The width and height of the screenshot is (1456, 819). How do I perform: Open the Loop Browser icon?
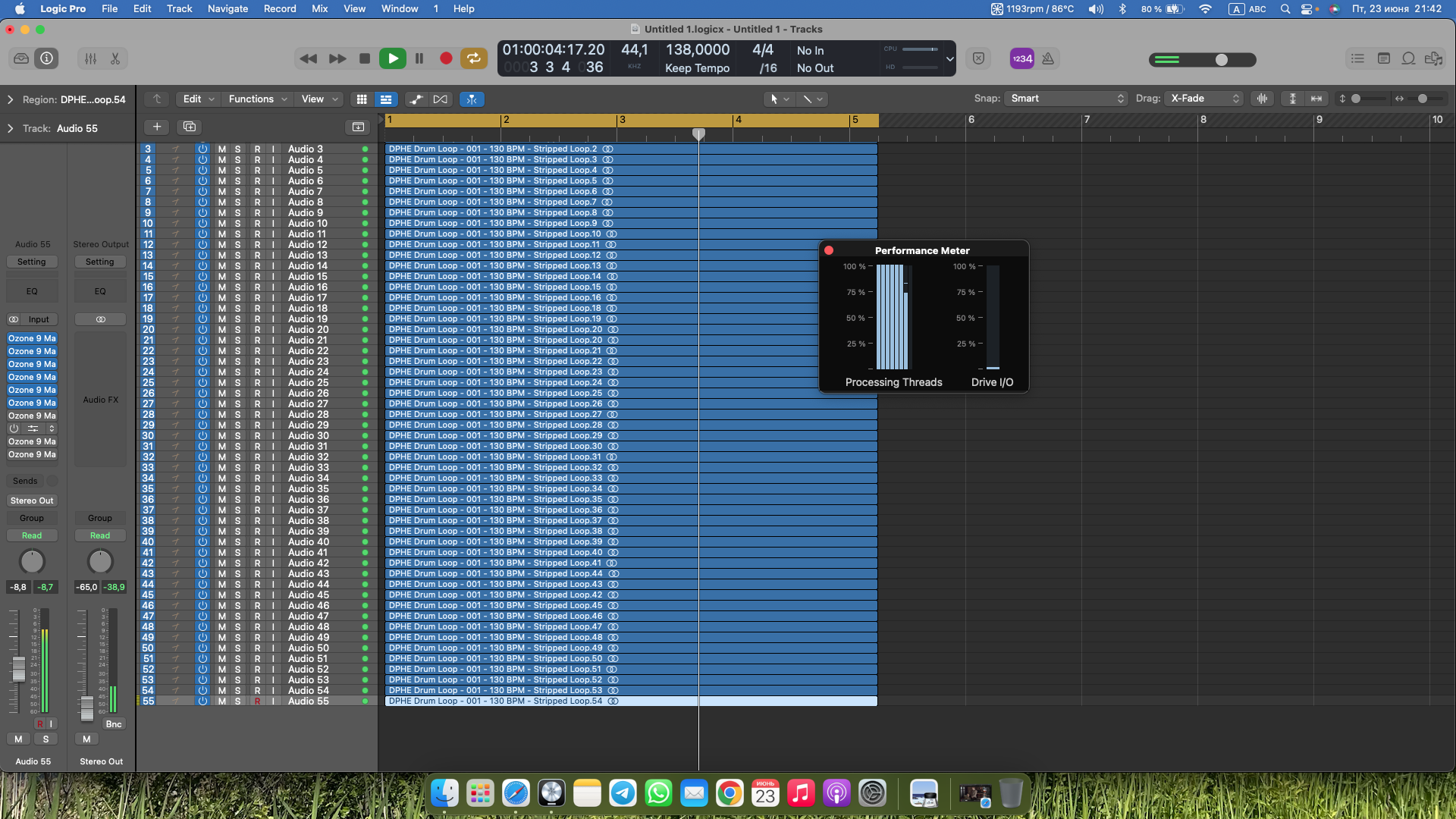point(1408,58)
